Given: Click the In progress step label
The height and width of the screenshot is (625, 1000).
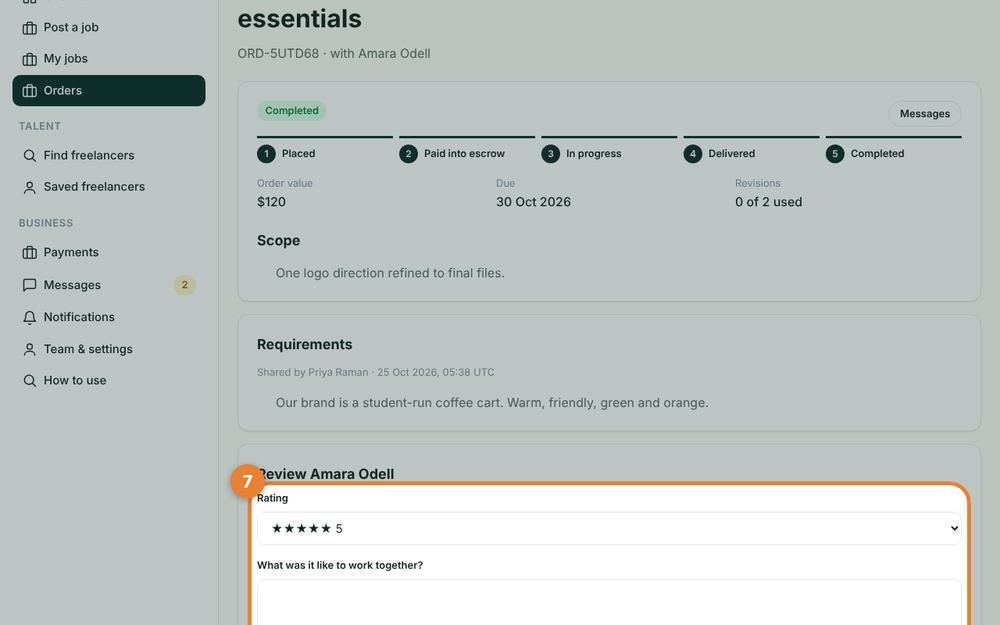Looking at the screenshot, I should [594, 154].
